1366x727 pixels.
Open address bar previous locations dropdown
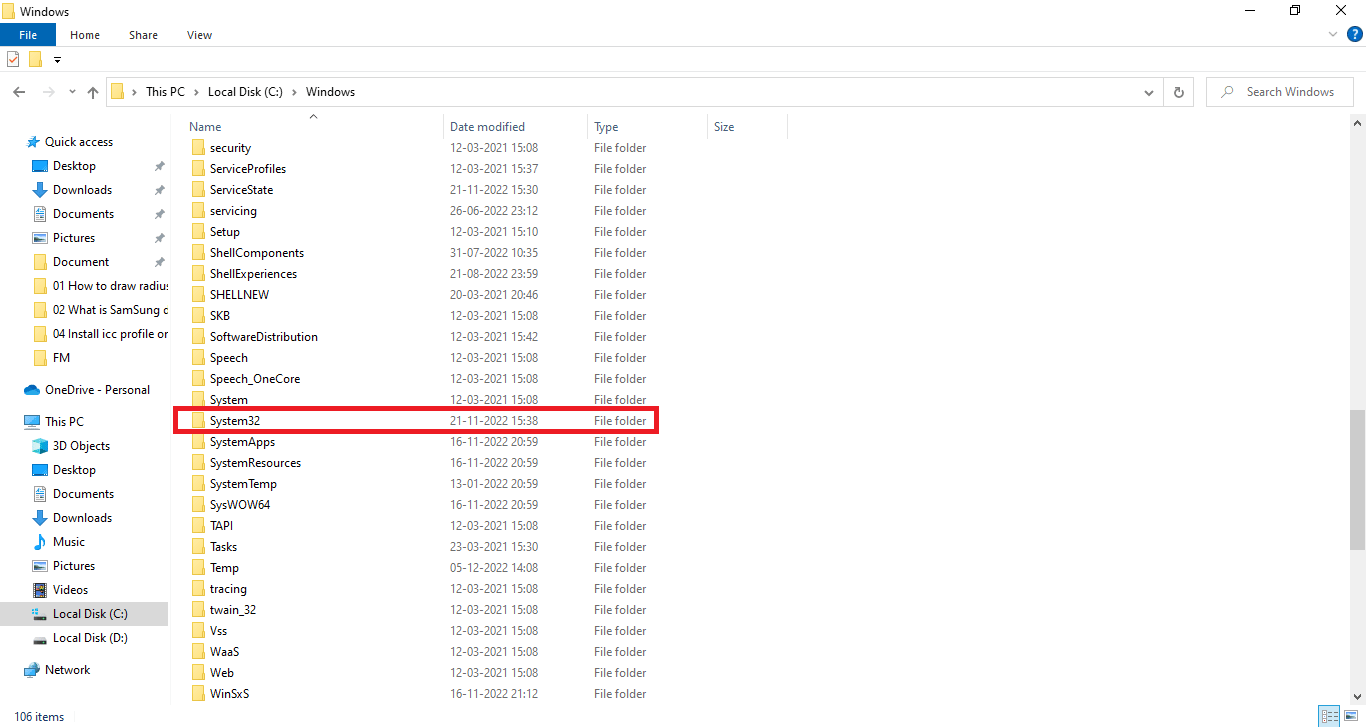pyautogui.click(x=1149, y=92)
